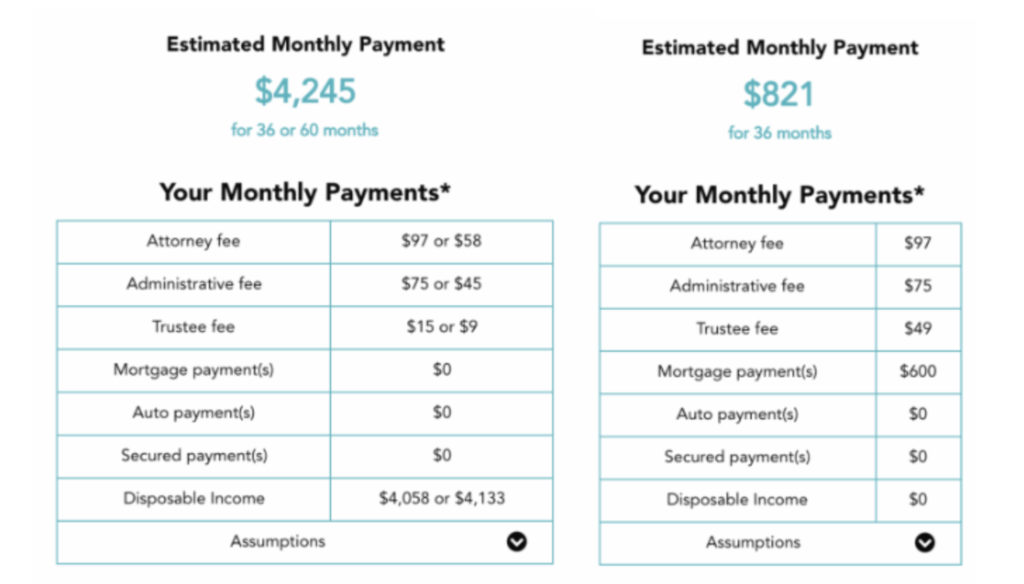Click the '$15 or $9' trustee fee value
Image resolution: width=1024 pixels, height=584 pixels.
(442, 327)
